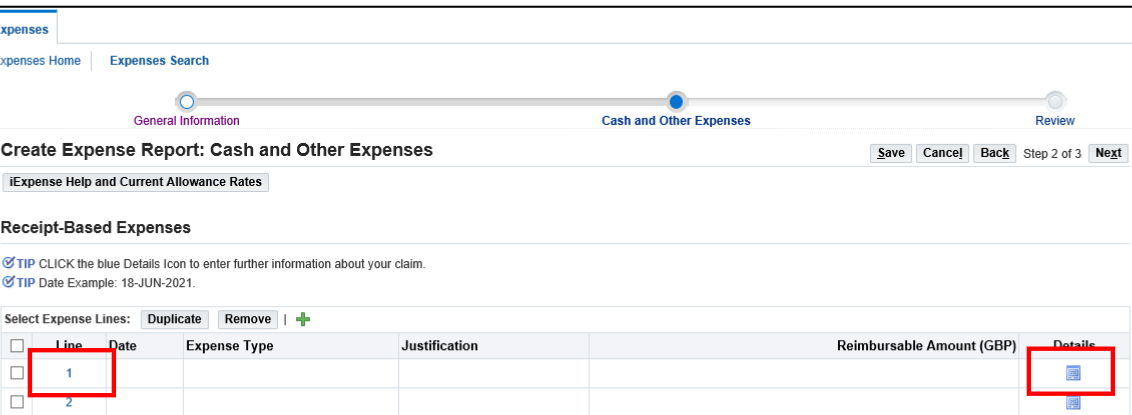Image resolution: width=1132 pixels, height=415 pixels.
Task: Click the Cancel button
Action: click(942, 153)
